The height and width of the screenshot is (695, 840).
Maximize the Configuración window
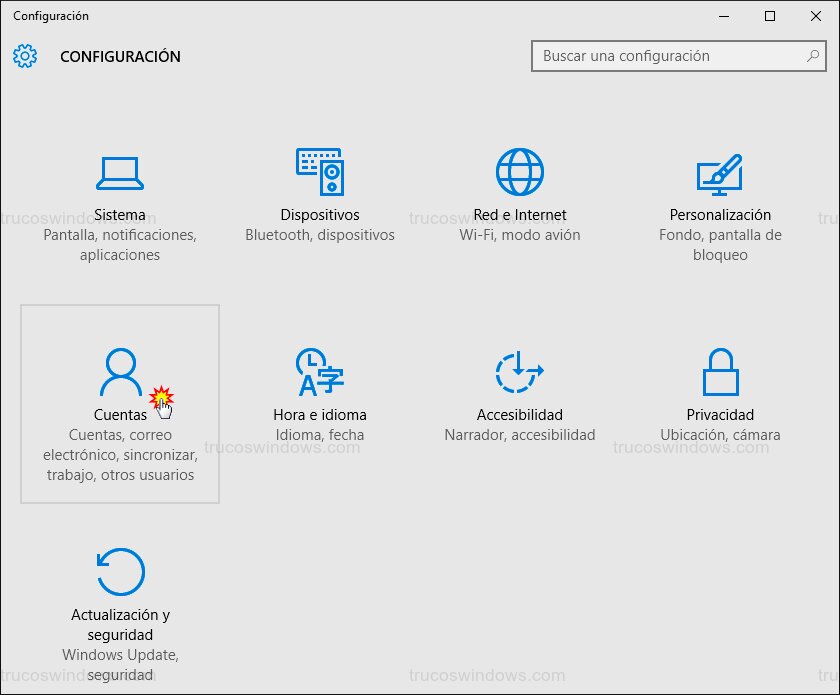pos(770,16)
